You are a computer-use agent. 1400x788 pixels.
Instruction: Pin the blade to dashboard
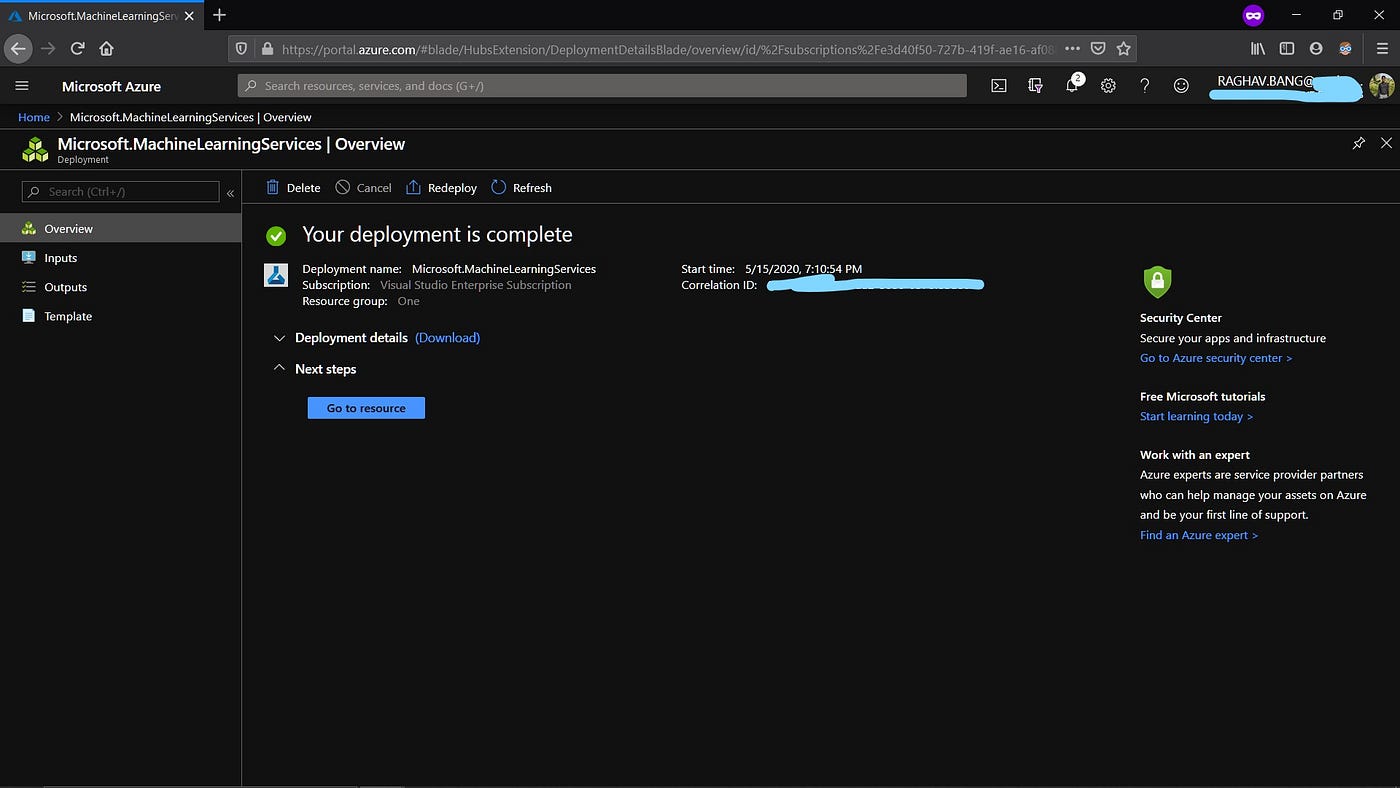(1358, 144)
